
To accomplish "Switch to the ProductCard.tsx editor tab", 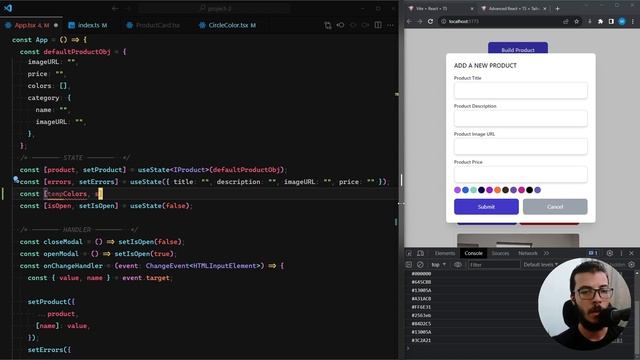I will click(153, 25).
